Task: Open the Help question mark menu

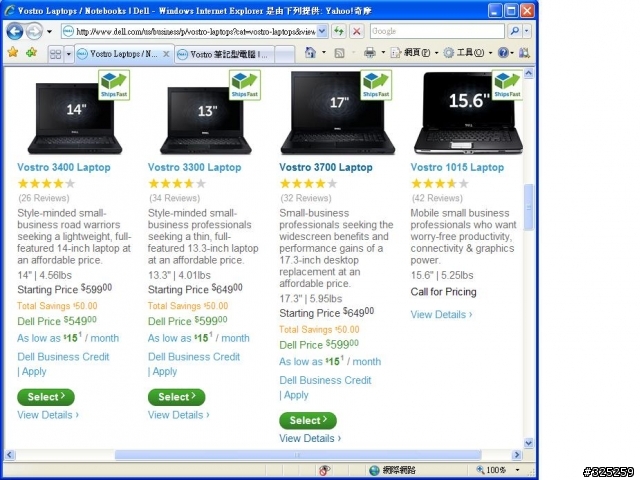Action: click(x=505, y=53)
